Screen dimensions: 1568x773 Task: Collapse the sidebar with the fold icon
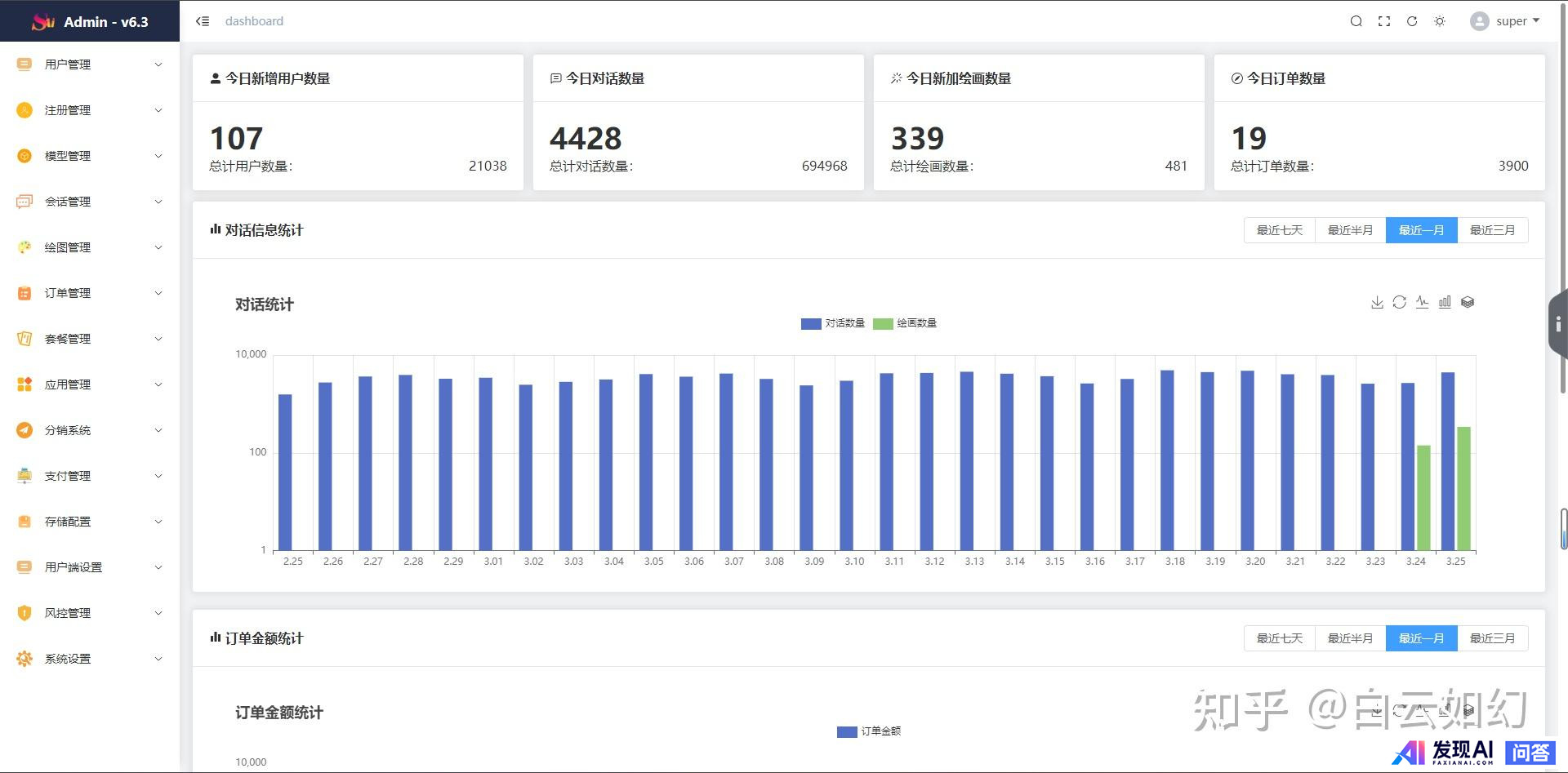(x=203, y=21)
